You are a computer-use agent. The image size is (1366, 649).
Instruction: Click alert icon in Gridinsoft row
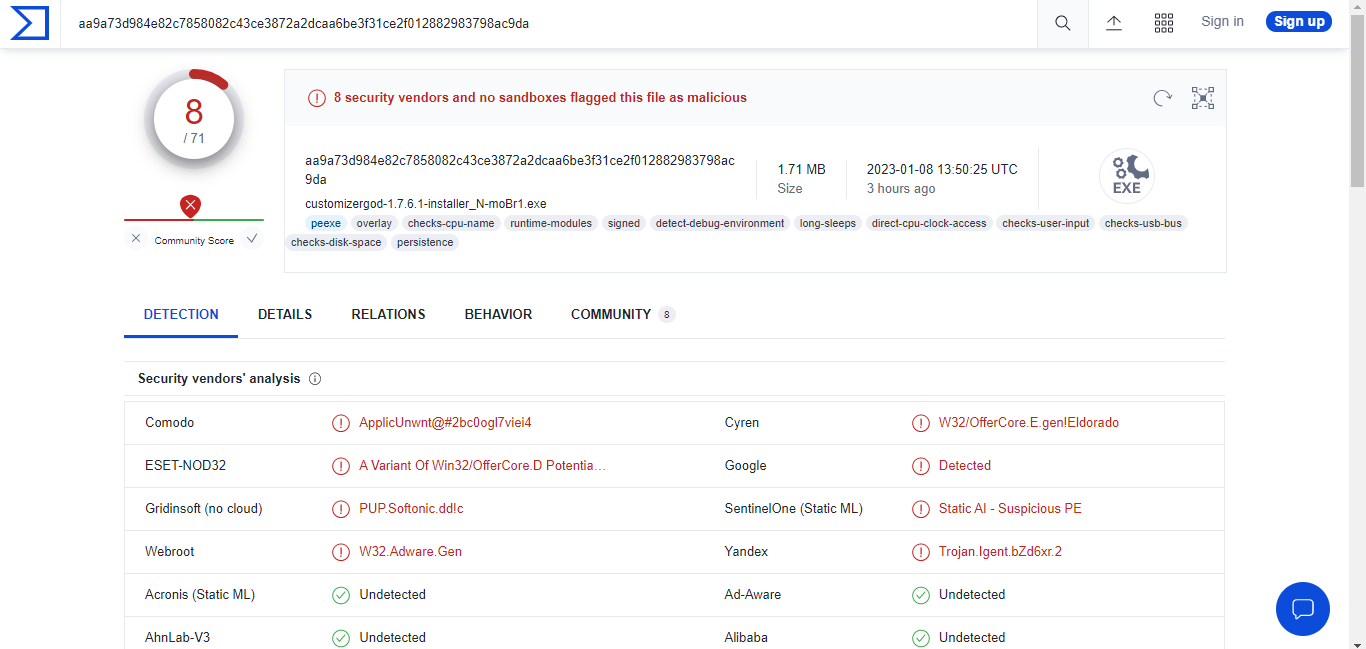point(341,509)
